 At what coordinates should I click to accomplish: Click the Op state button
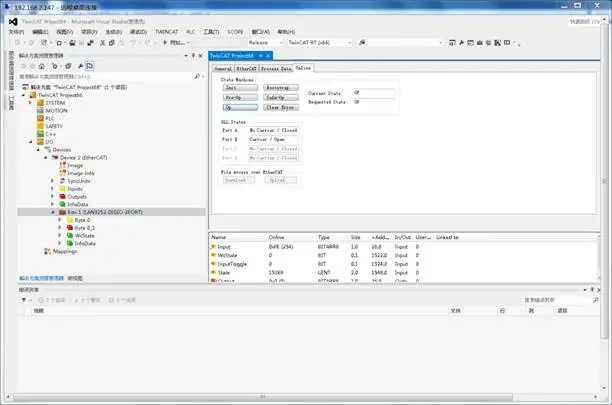240,107
